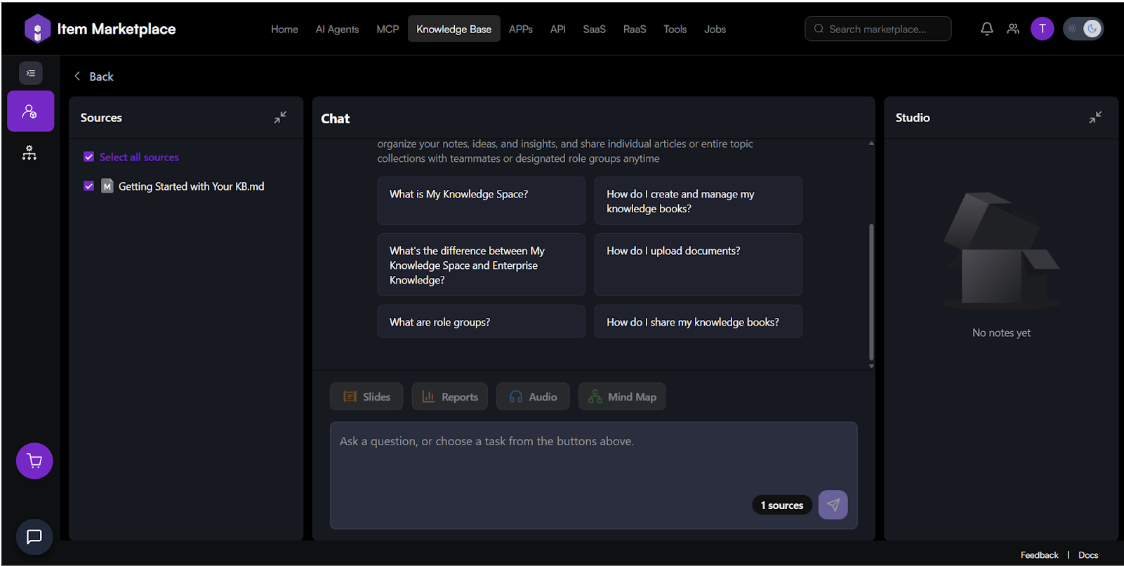Screen dimensions: 1124x566
Task: Click the shopping cart button
Action: point(34,461)
